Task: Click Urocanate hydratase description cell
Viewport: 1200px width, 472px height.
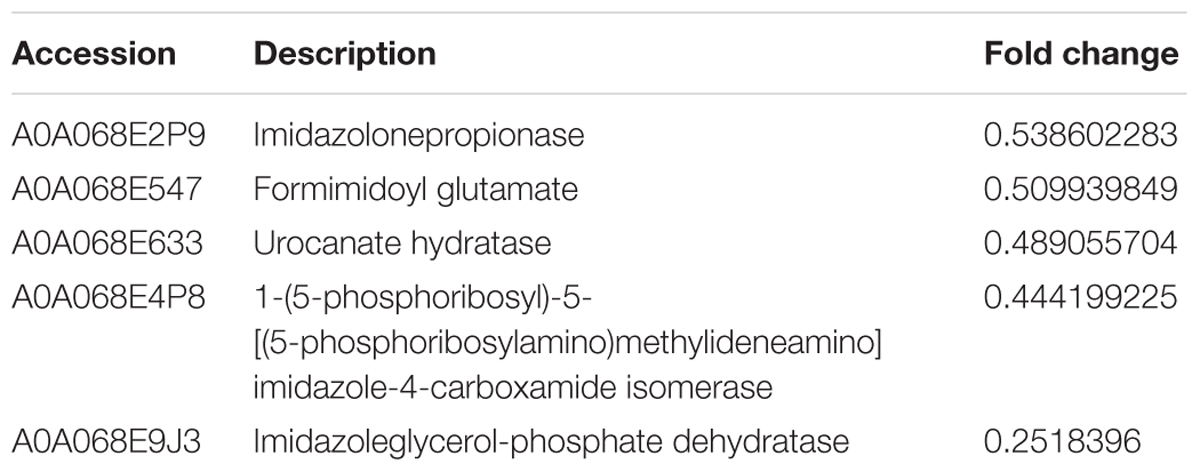Action: (402, 243)
